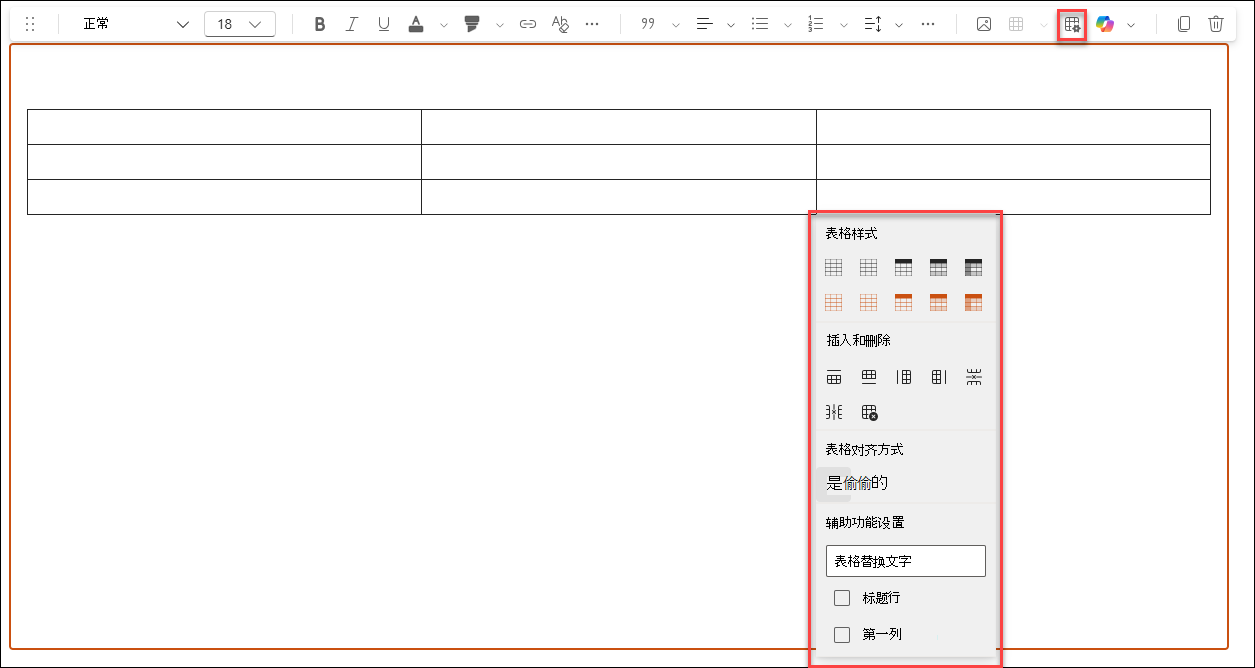This screenshot has height=668, width=1255.
Task: Delete the current row
Action: point(973,377)
